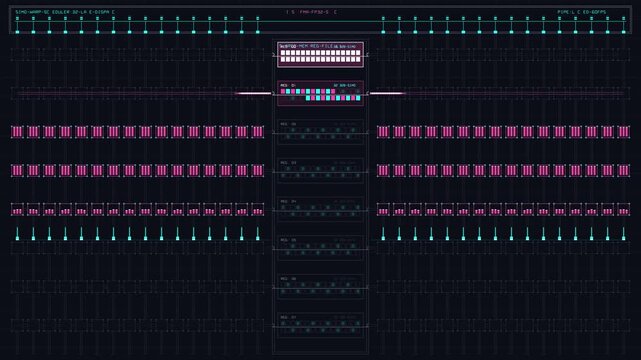Select the dim REG 05 register panel
Viewport: 641px width, 360px height.
click(x=320, y=248)
